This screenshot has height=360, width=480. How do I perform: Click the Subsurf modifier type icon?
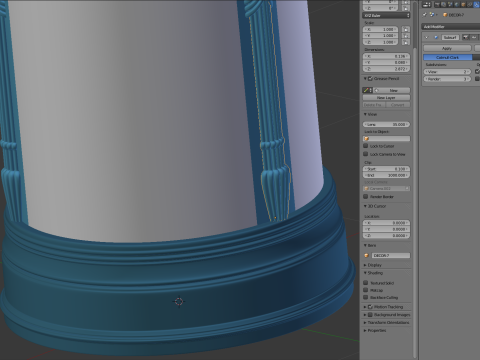(x=436, y=37)
